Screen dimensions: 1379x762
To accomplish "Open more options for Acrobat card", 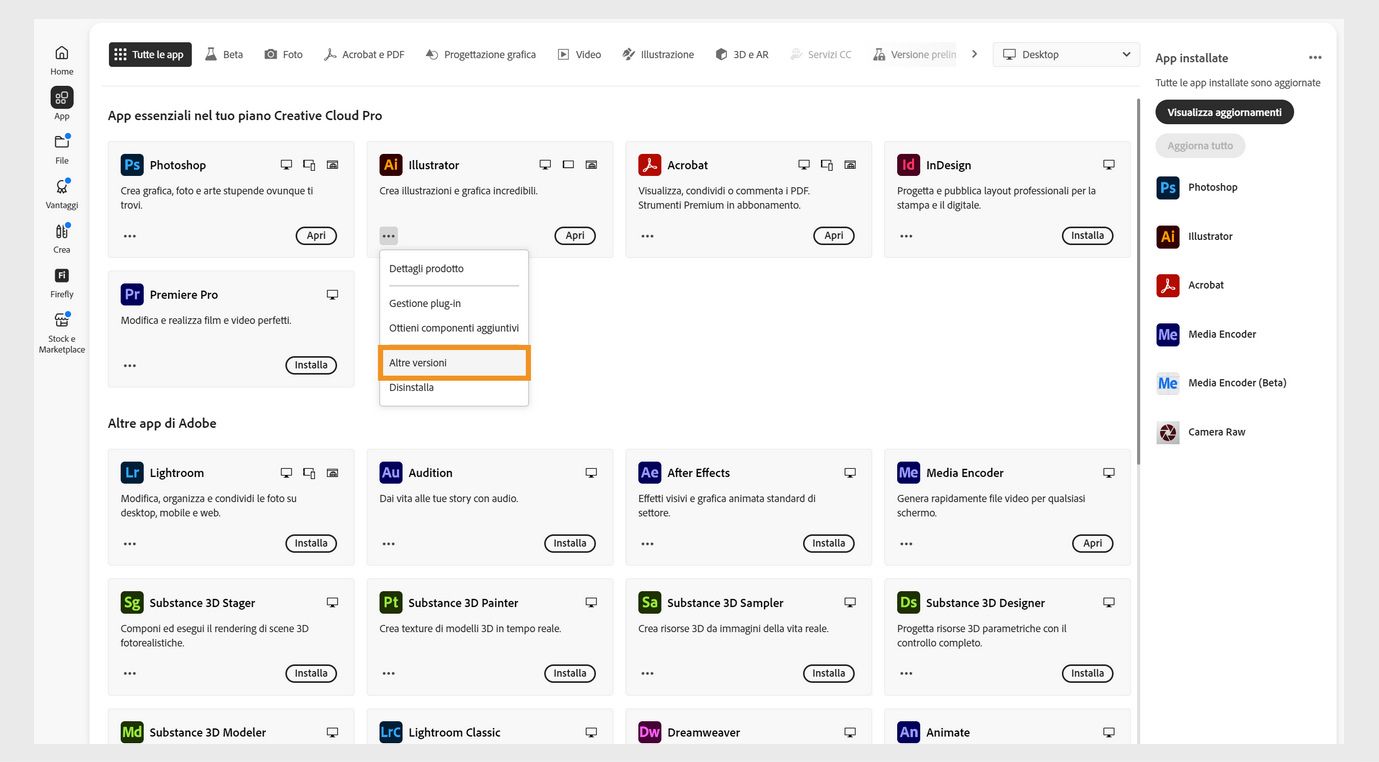I will (x=648, y=236).
